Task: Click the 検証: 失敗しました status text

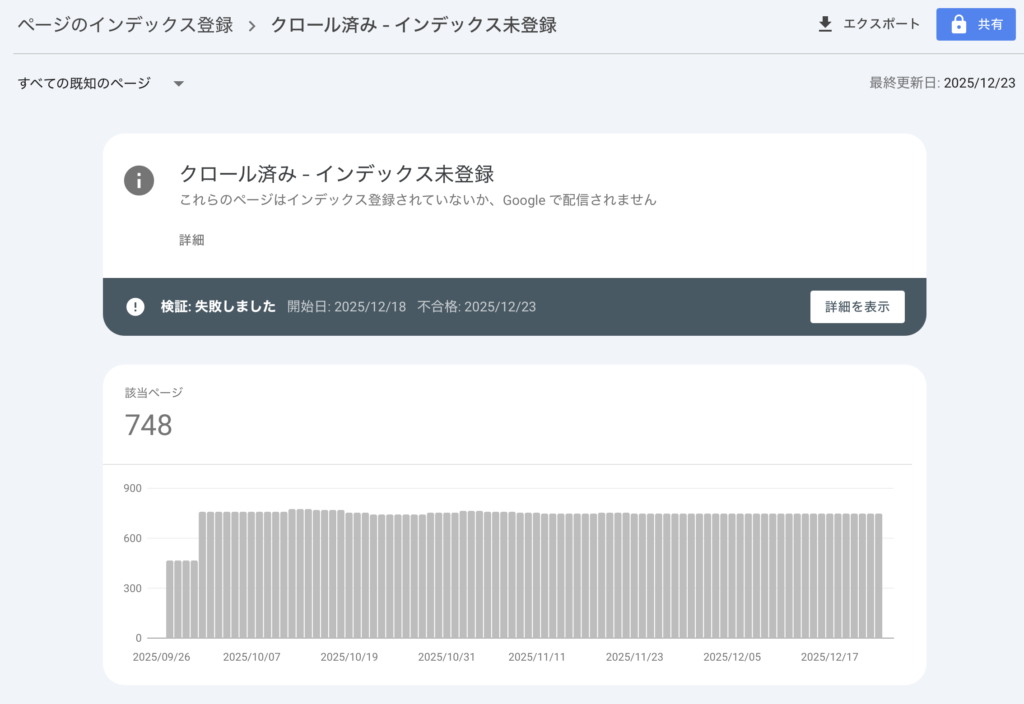Action: click(218, 307)
